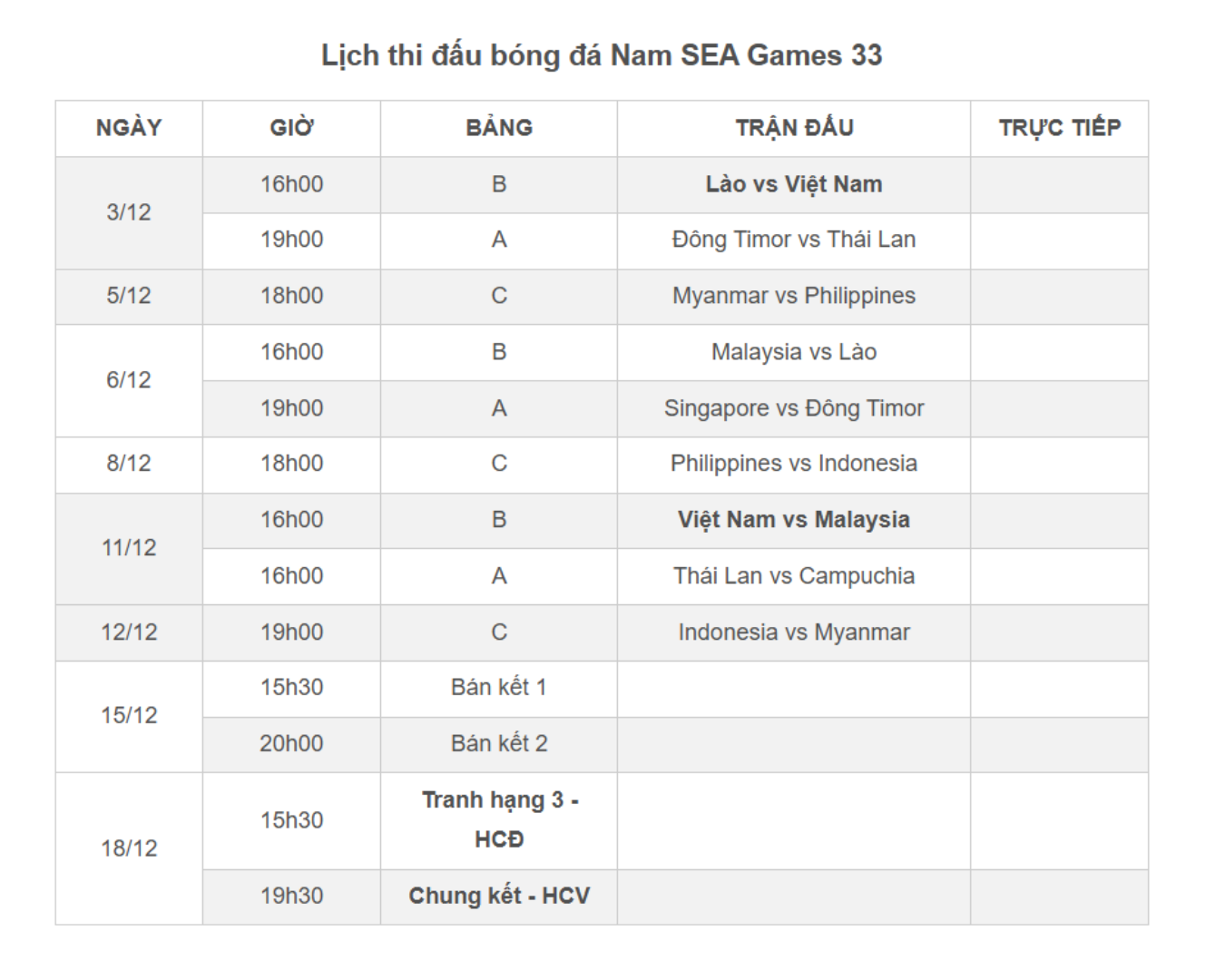1225x980 pixels.
Task: Click the 3/12 date cell
Action: (x=129, y=212)
